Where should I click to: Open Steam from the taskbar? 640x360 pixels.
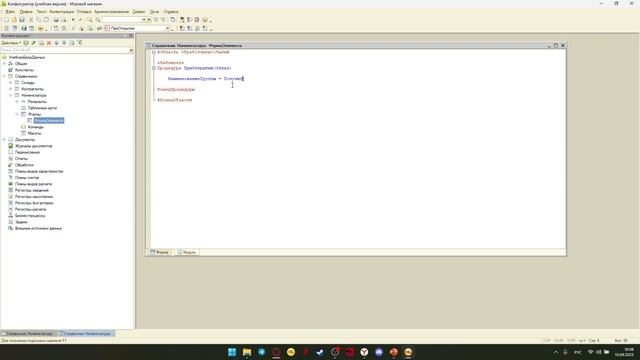pyautogui.click(x=320, y=352)
